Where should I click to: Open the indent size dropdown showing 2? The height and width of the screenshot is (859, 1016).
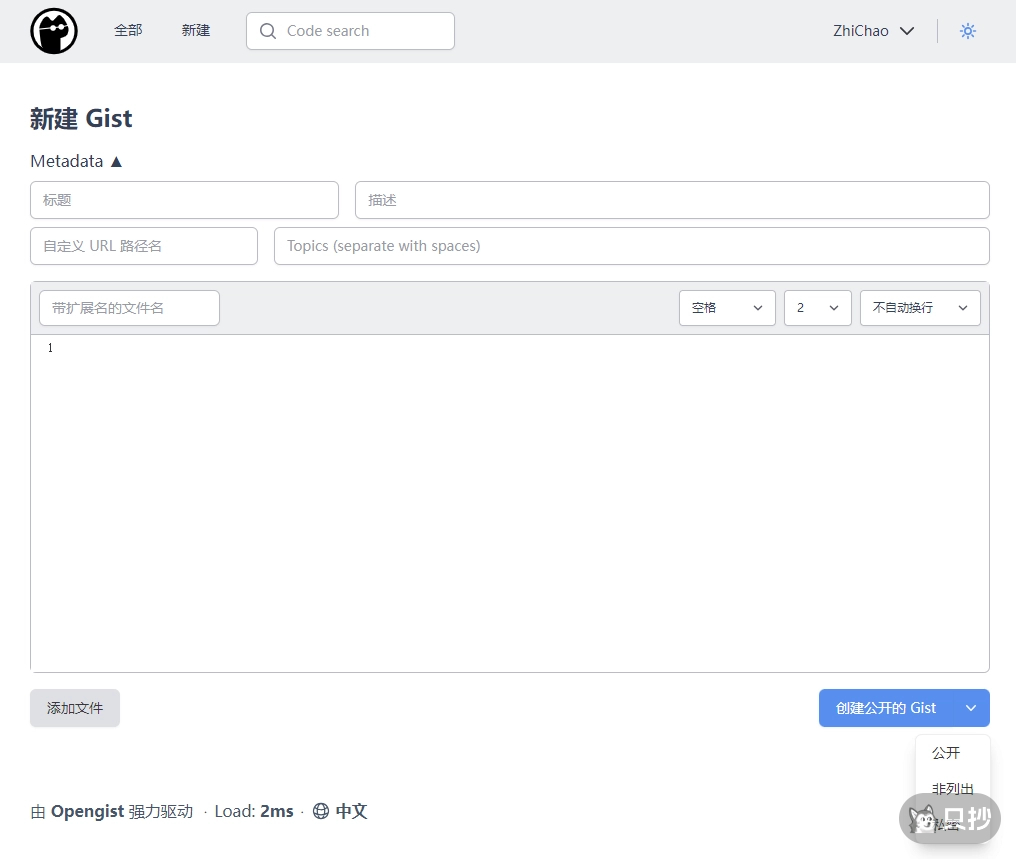(817, 308)
